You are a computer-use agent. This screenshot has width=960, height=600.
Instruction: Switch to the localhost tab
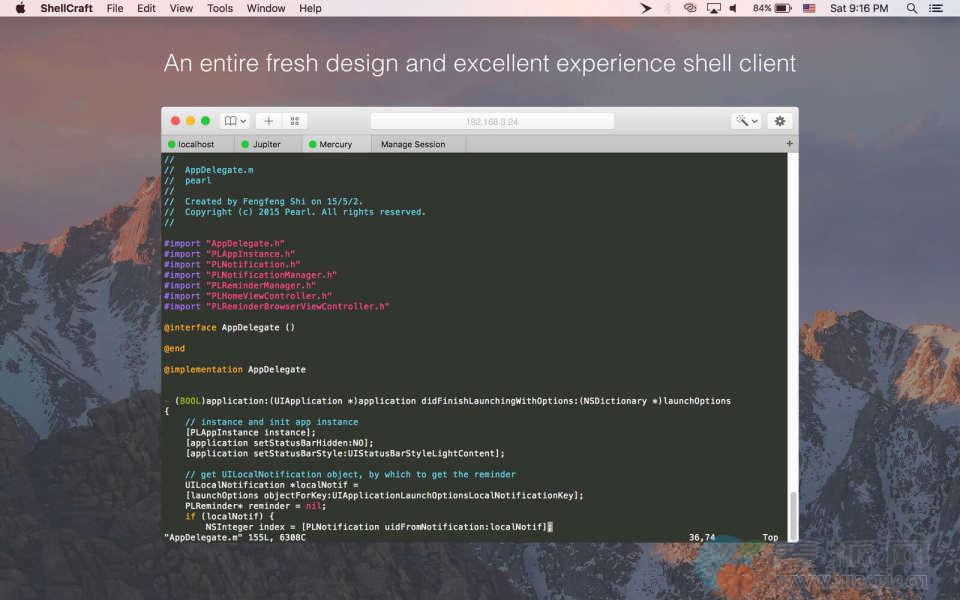[196, 144]
